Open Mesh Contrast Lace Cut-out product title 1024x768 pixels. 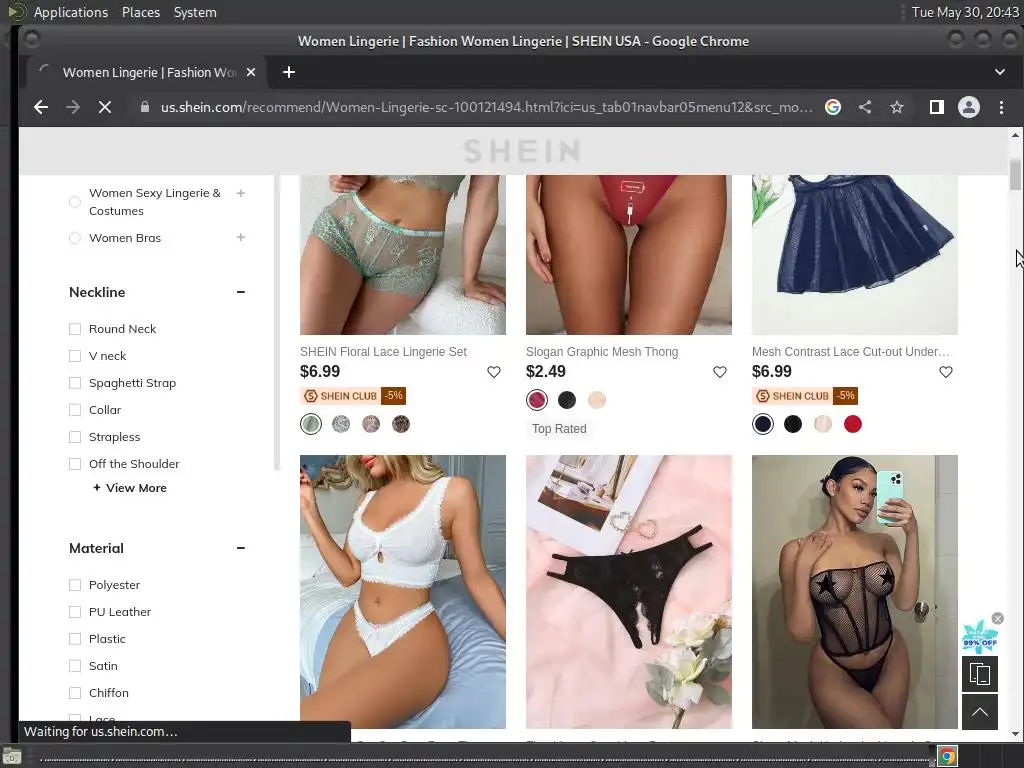pyautogui.click(x=850, y=351)
